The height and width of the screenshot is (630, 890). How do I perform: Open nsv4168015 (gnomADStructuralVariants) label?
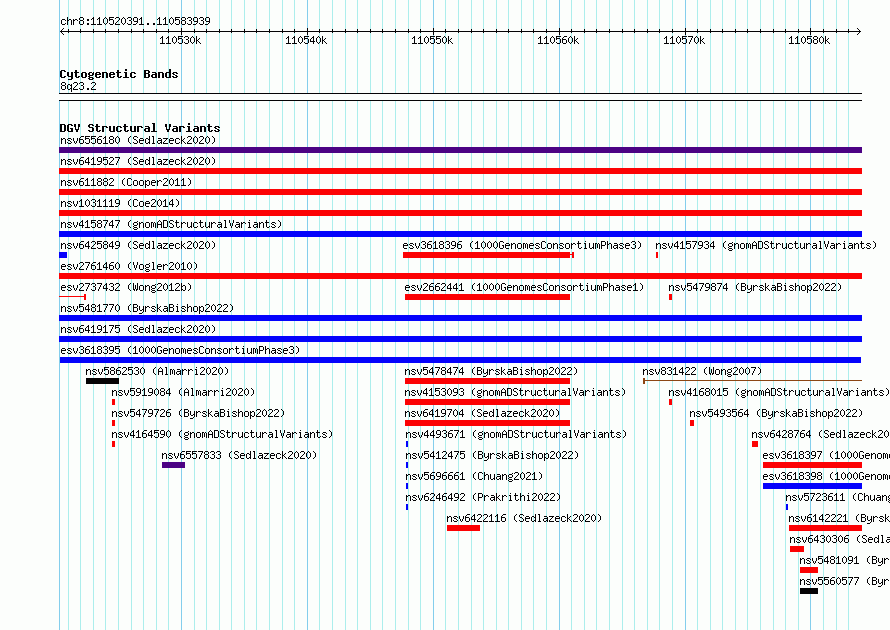779,392
